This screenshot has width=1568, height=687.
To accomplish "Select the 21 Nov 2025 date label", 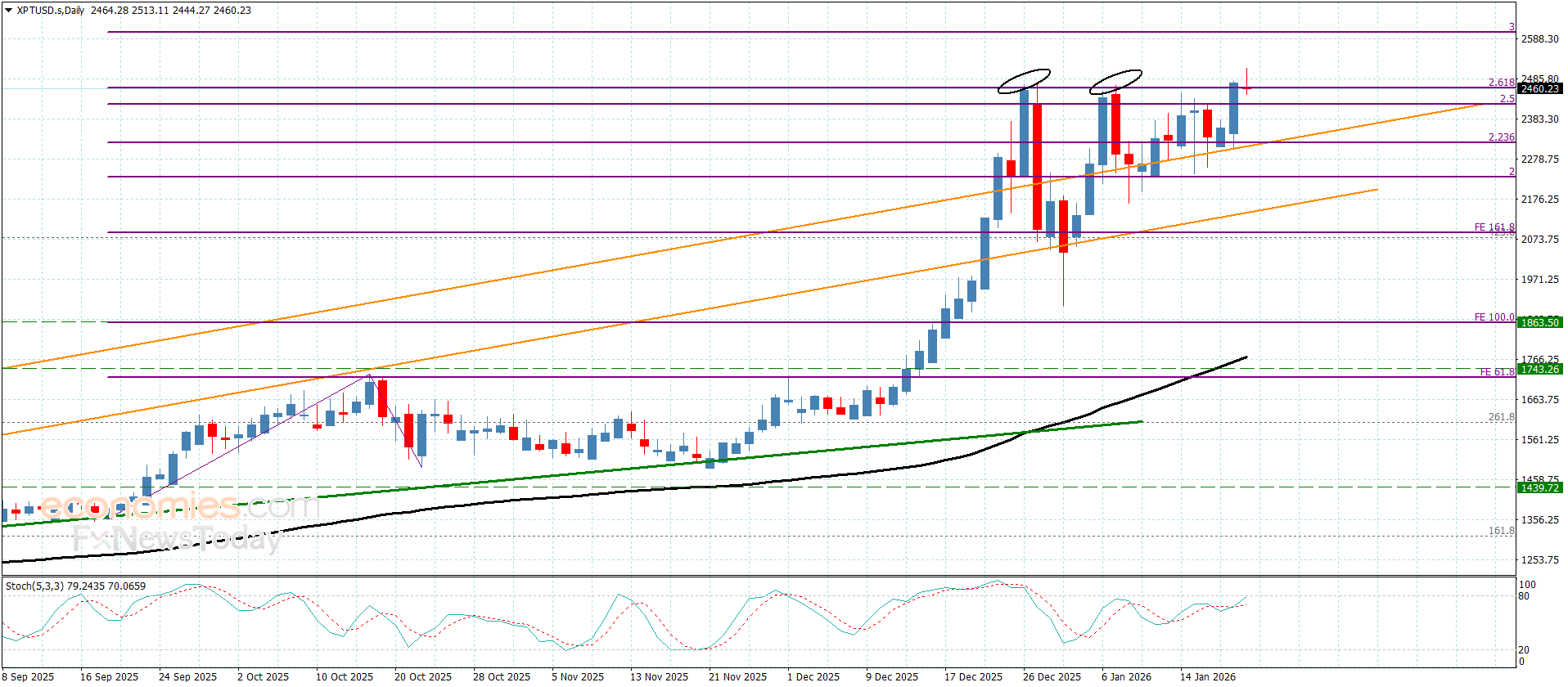I will coord(737,676).
